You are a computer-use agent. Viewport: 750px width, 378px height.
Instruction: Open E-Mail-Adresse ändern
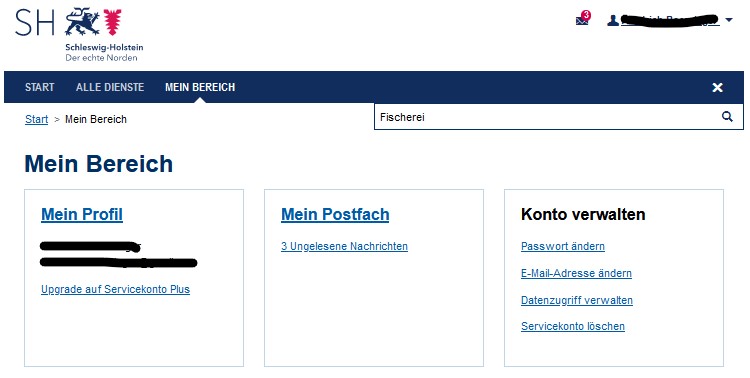pos(576,273)
